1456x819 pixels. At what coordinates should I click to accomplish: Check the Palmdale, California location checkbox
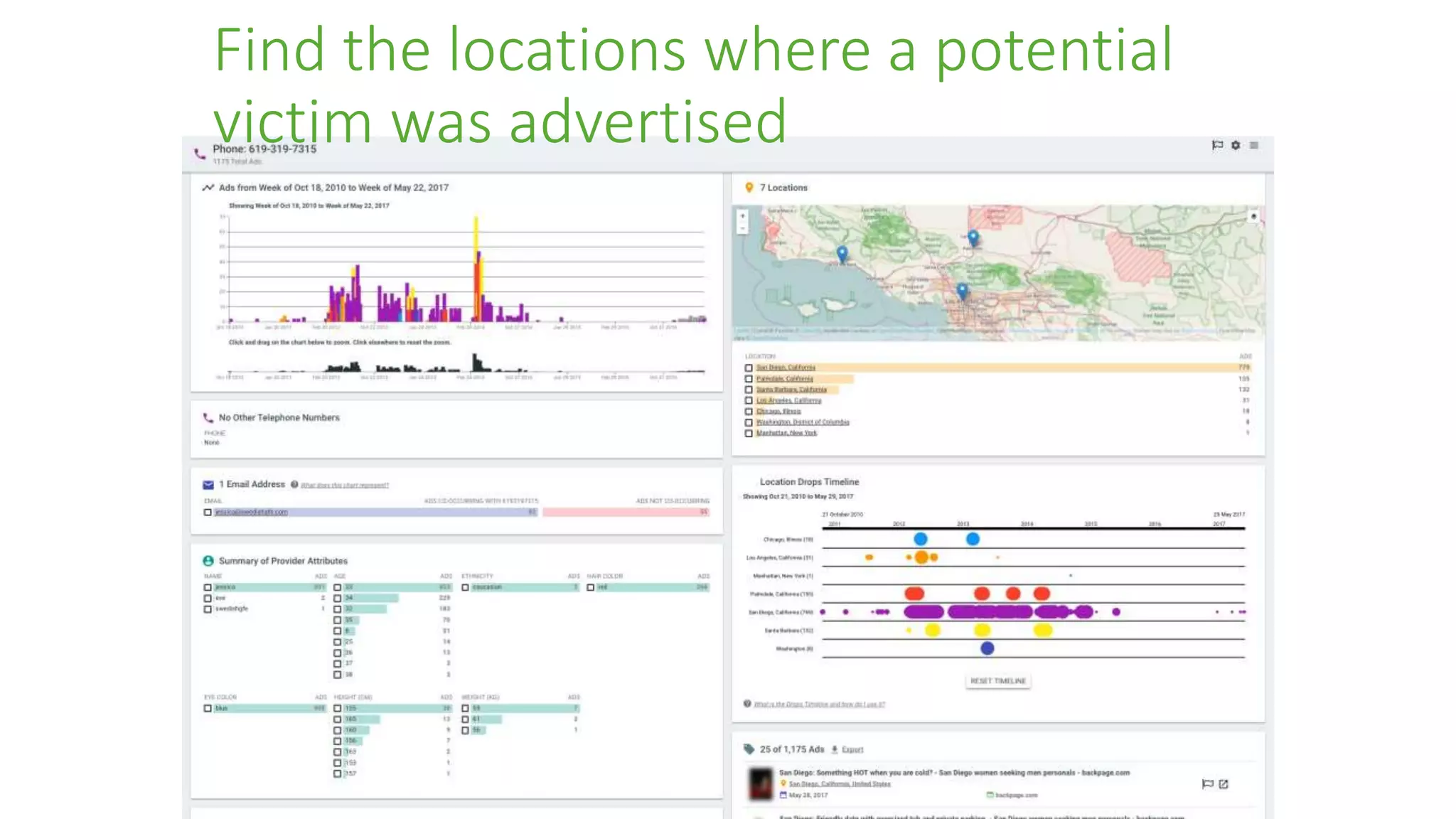[x=749, y=379]
